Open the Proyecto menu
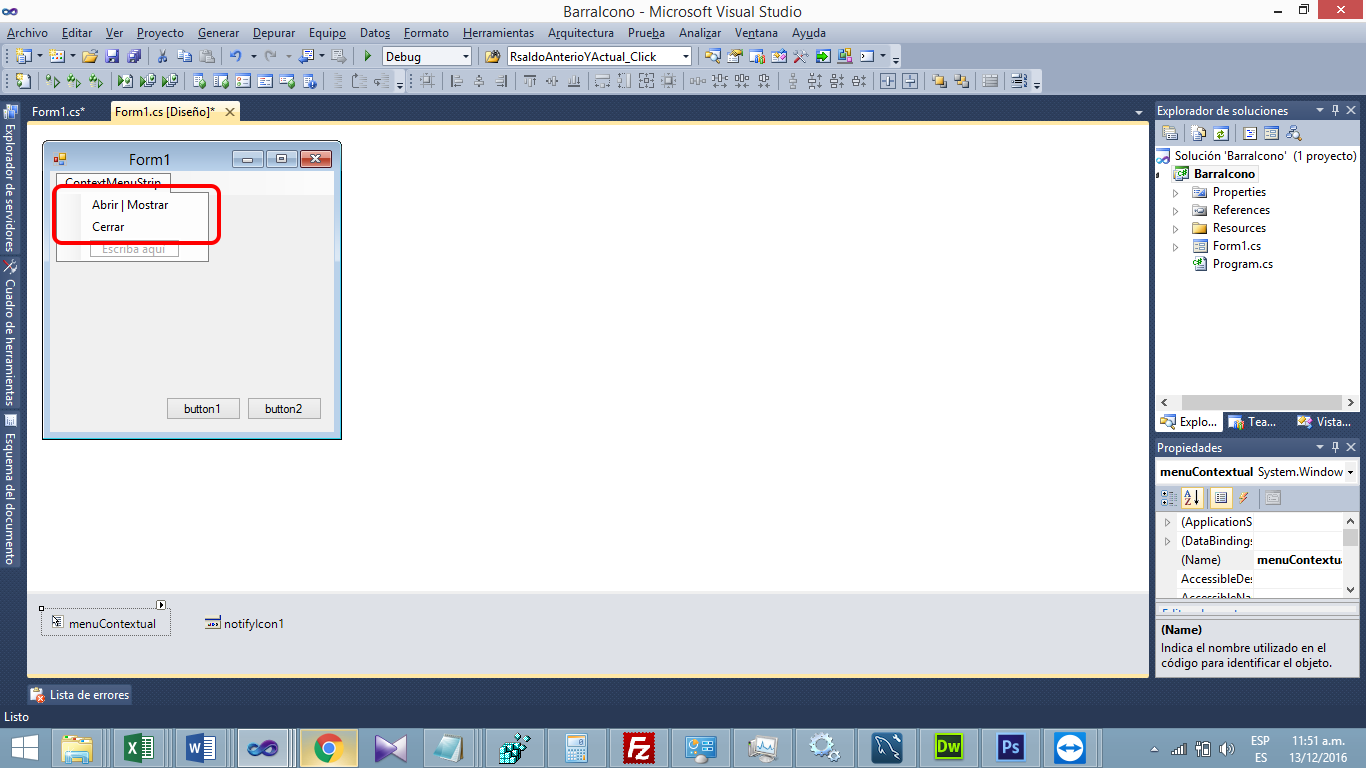 coord(160,33)
